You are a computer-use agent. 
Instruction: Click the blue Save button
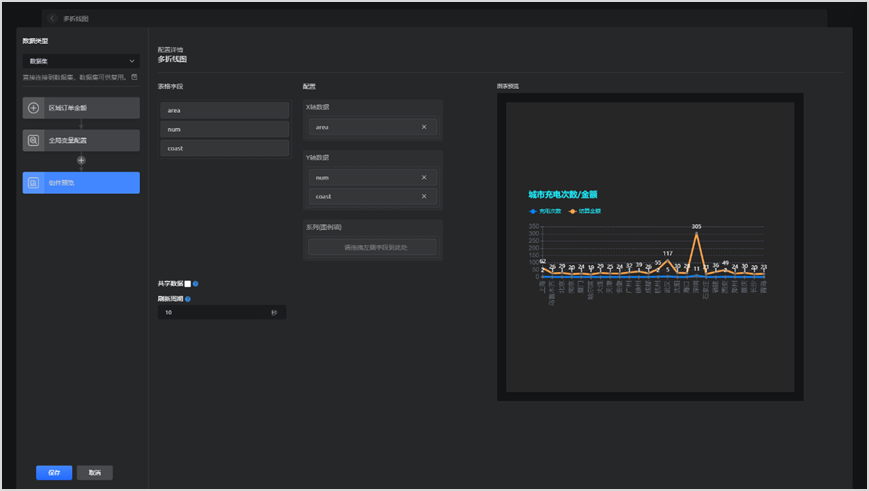[x=54, y=473]
